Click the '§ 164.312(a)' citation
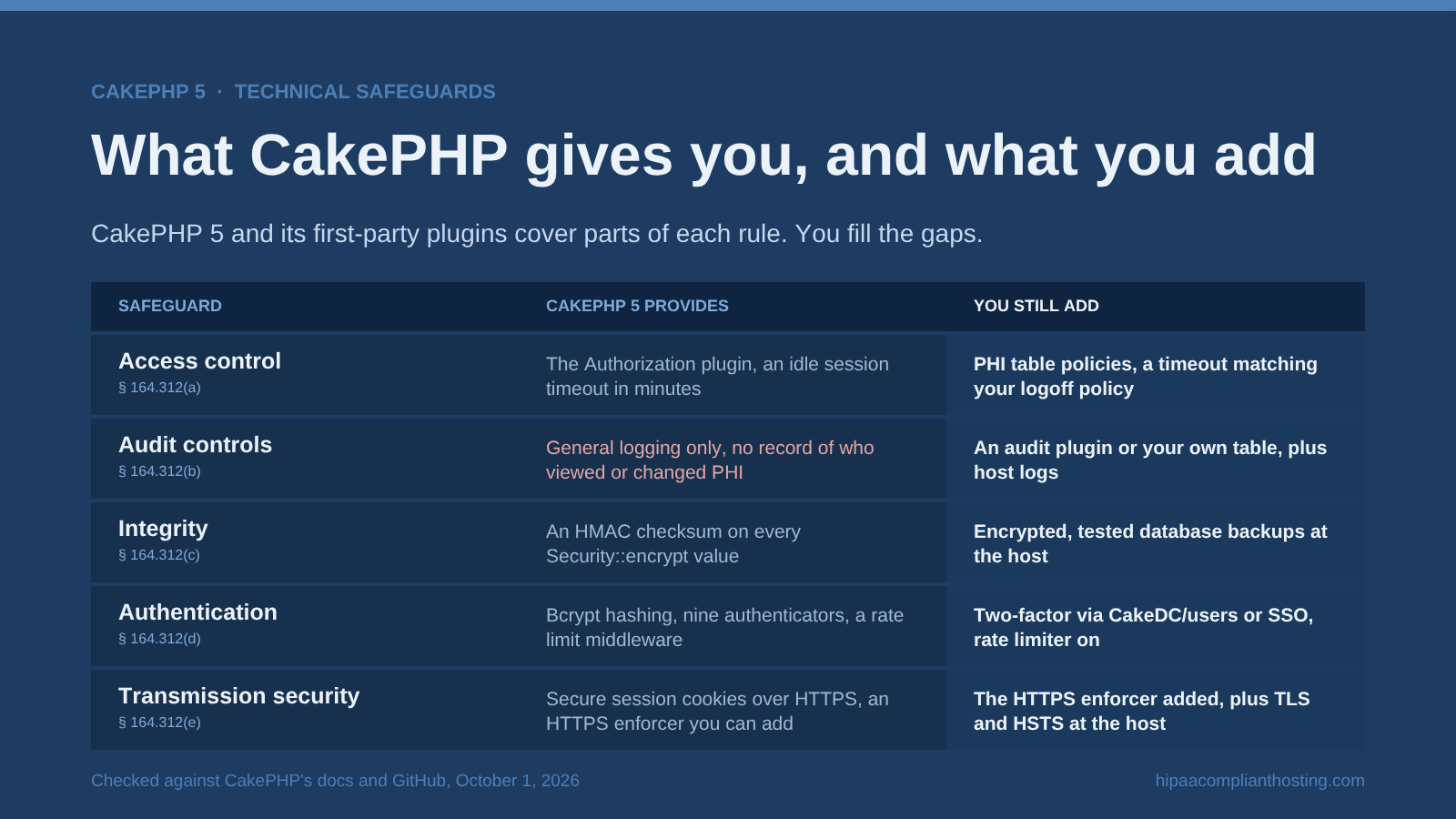 tap(159, 388)
